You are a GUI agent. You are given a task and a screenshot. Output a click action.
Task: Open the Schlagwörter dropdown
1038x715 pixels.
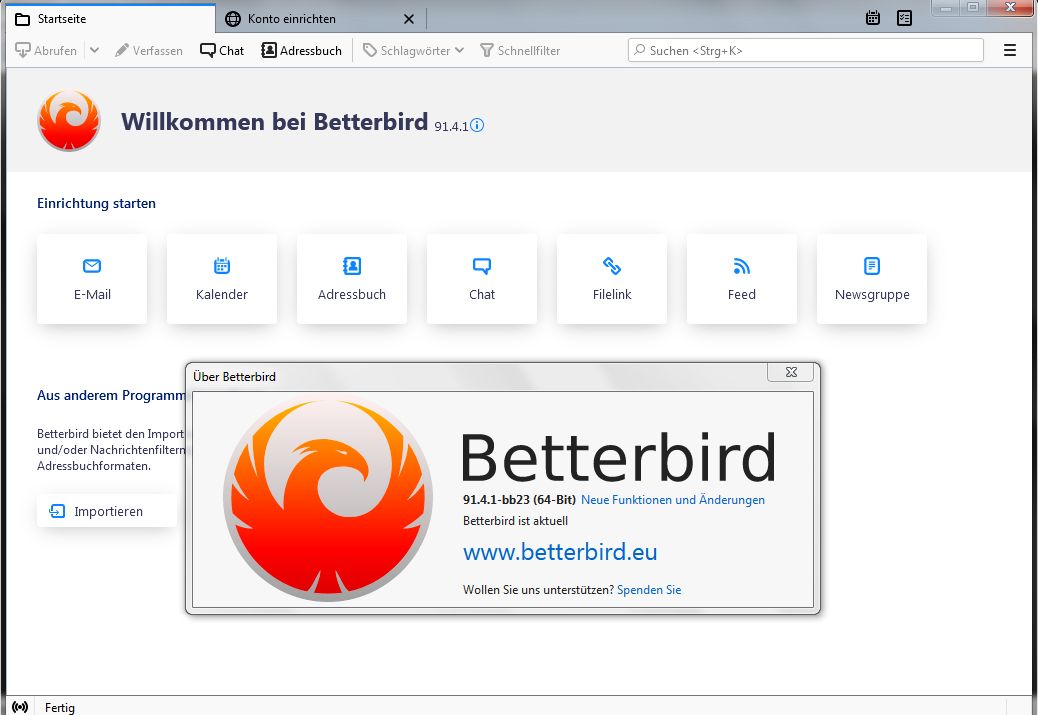pos(414,50)
